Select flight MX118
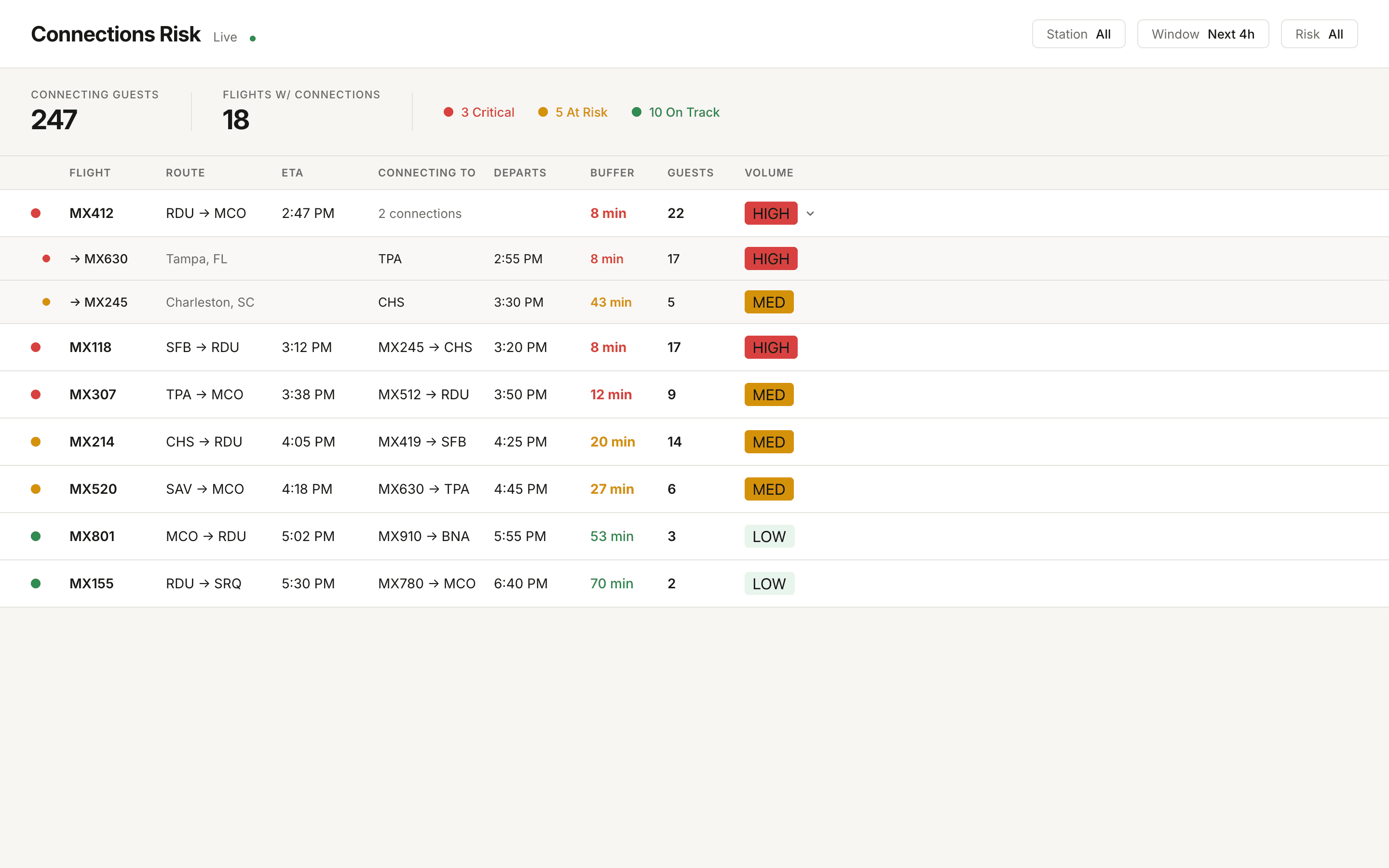Screen dimensions: 1389x868 90,347
